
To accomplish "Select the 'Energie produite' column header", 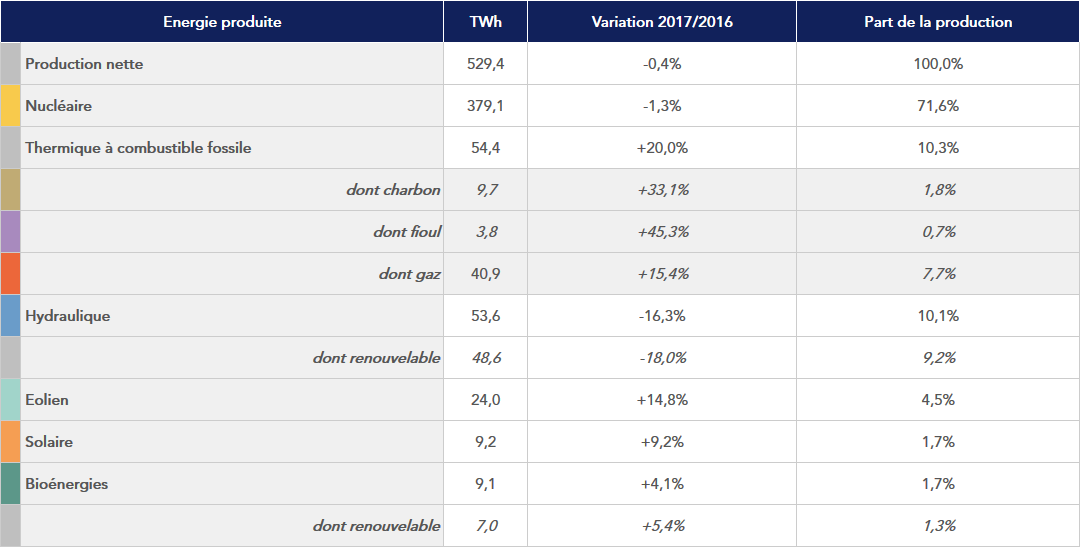I will (222, 22).
